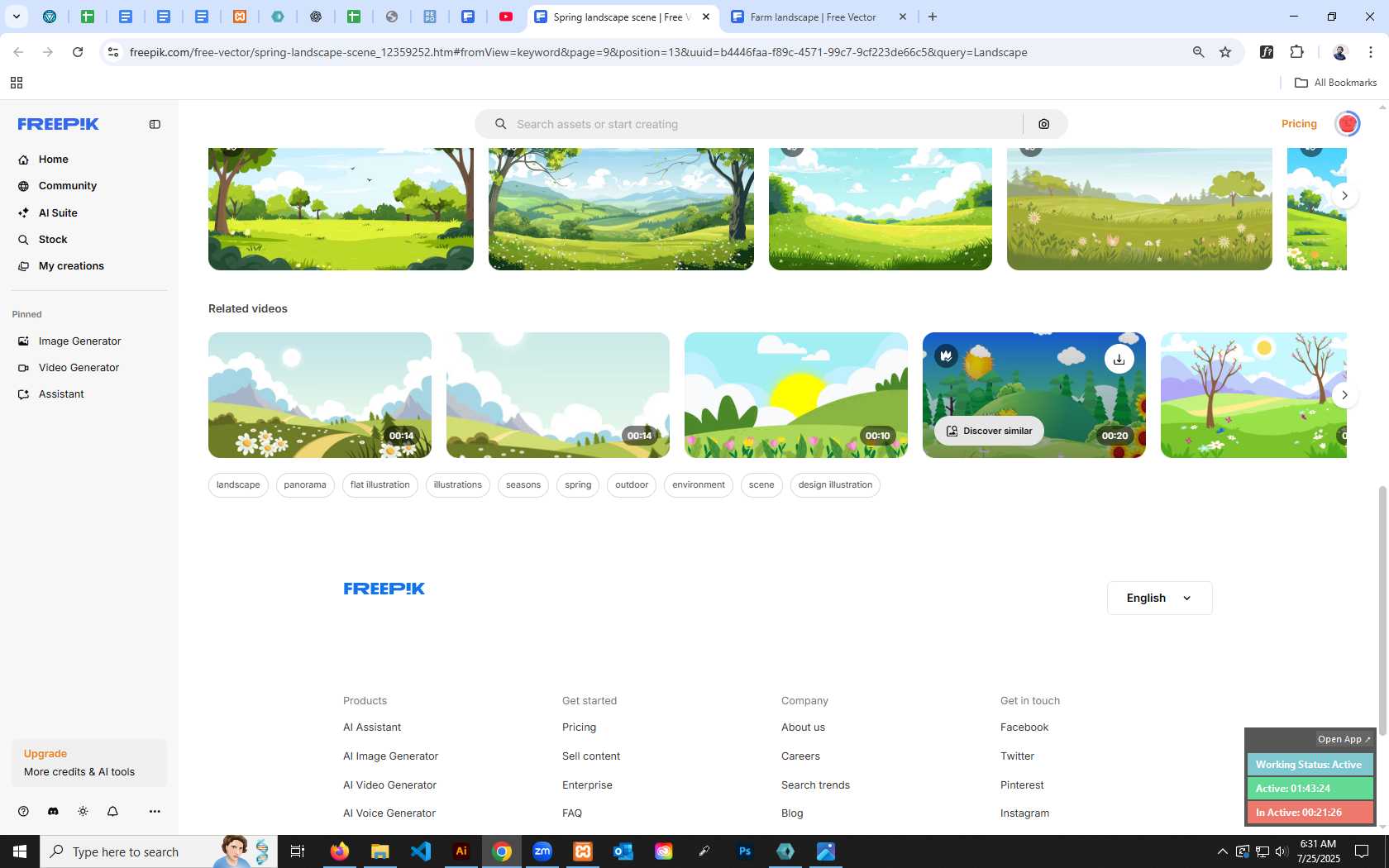The image size is (1389, 868).
Task: Click premium crown icon on forest video
Action: tap(946, 355)
